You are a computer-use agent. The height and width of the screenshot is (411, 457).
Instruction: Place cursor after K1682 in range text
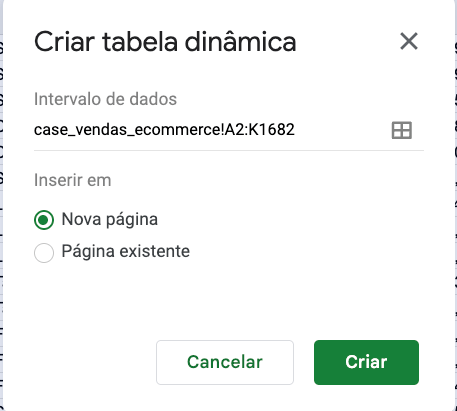(295, 130)
